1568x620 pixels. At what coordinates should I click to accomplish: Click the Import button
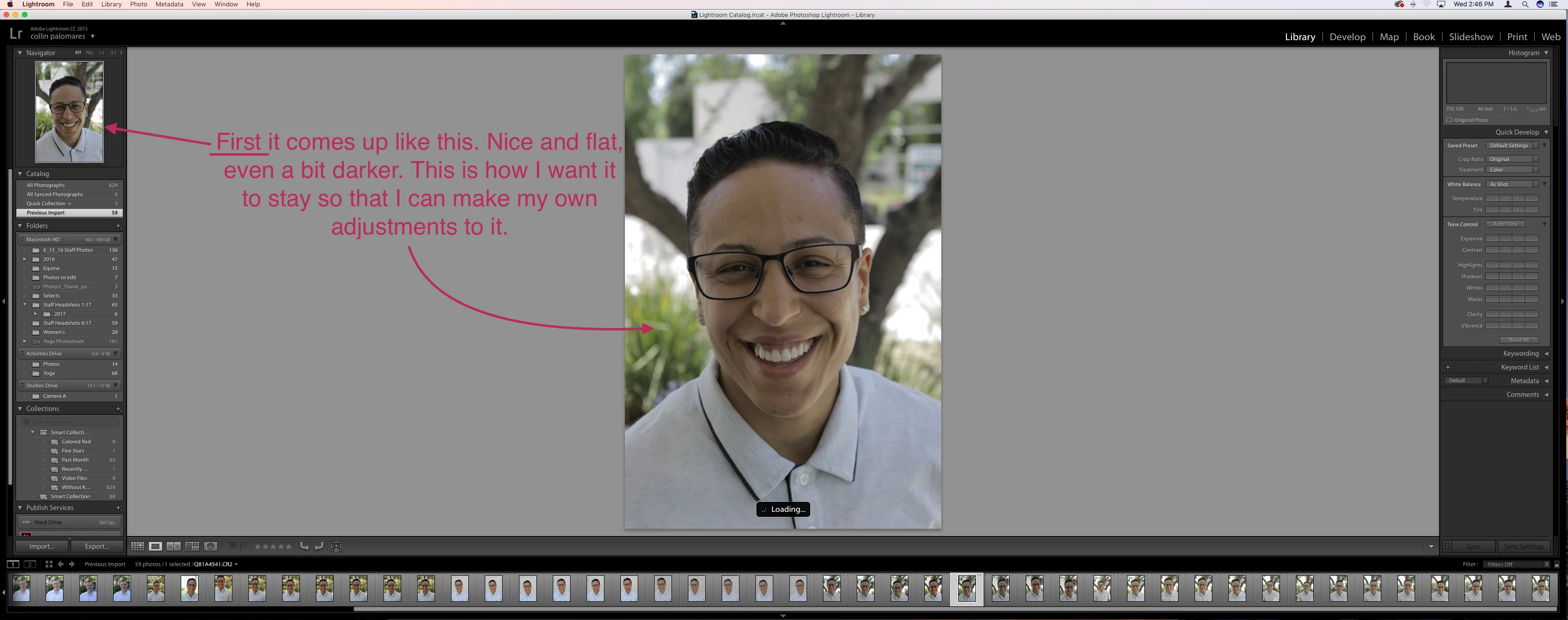pos(42,547)
